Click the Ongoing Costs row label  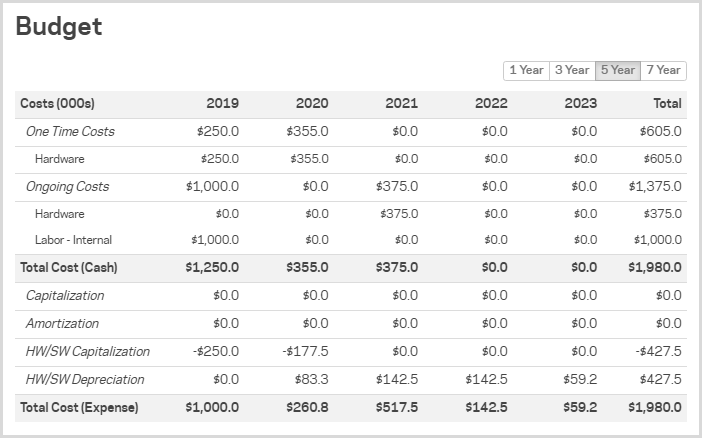click(x=67, y=186)
